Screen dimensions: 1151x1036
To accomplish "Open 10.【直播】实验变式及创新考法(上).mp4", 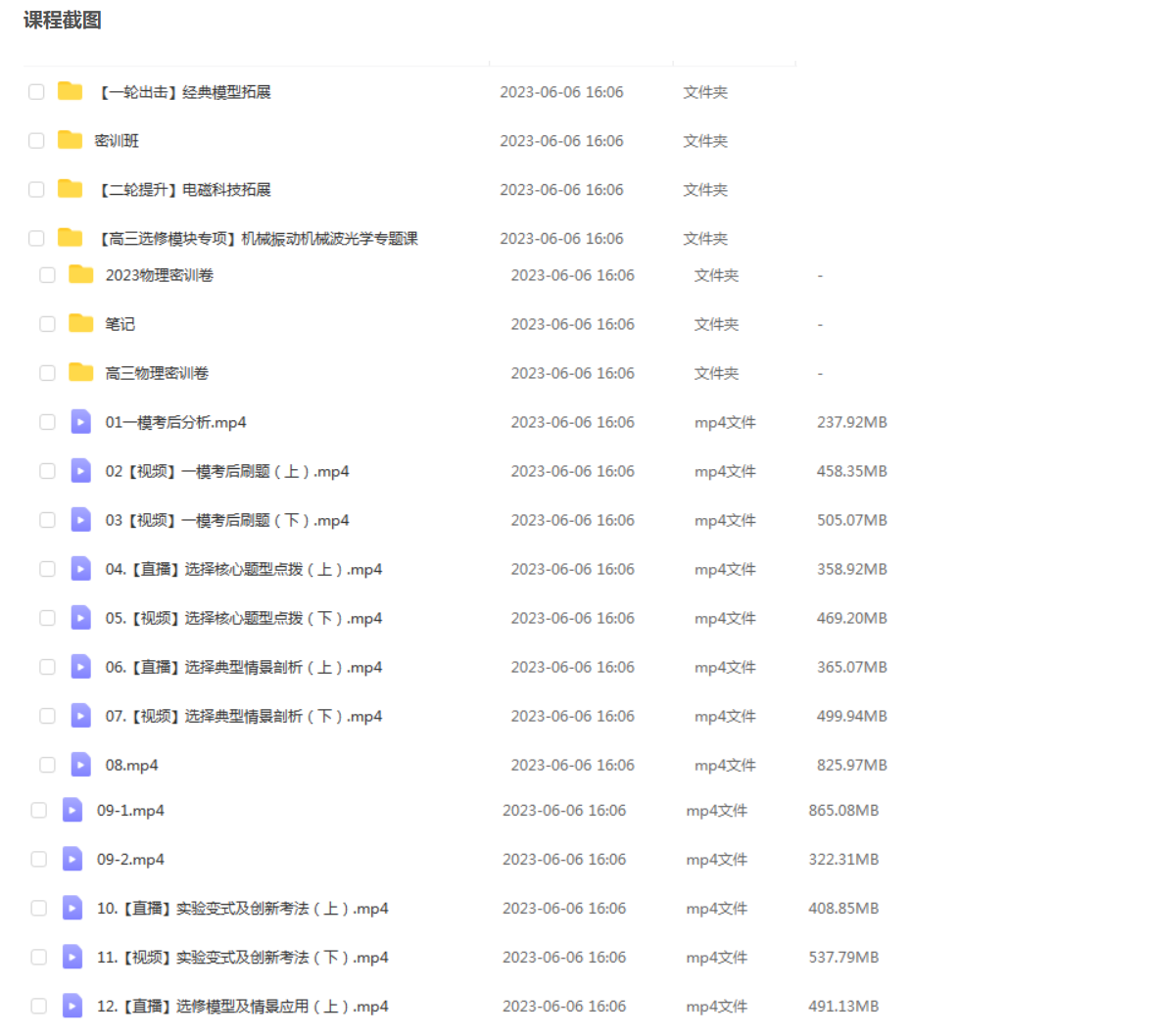I will tap(242, 908).
